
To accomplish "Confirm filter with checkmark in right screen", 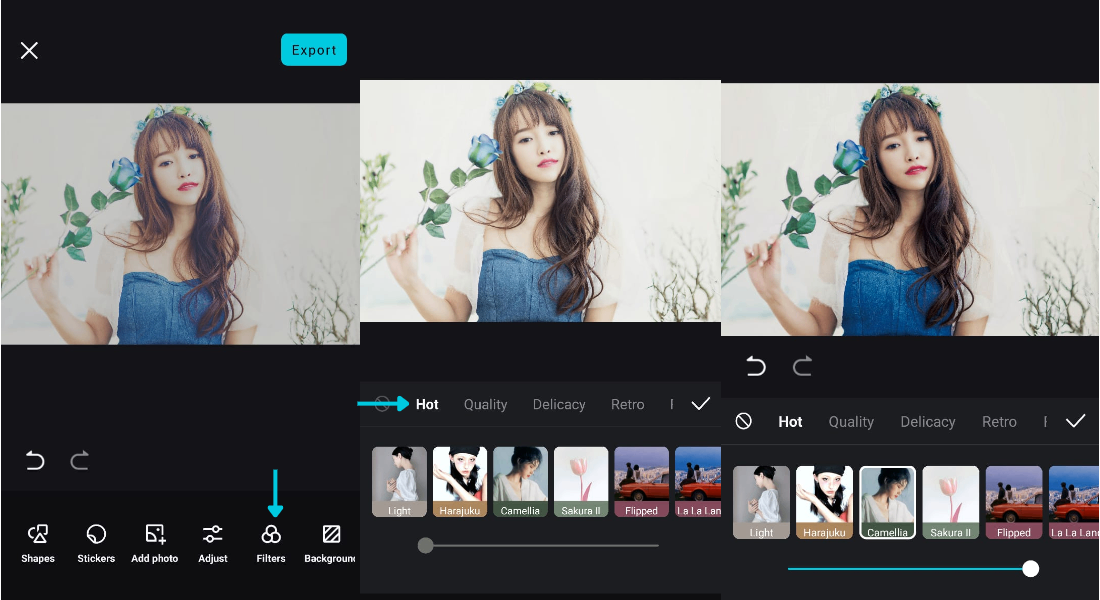I will coord(1075,421).
